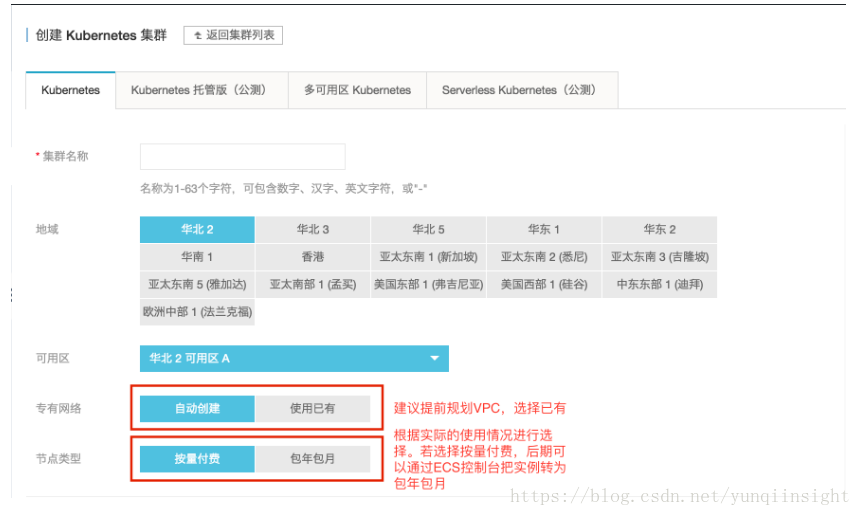The width and height of the screenshot is (861, 516).
Task: Select 亚太东南 3 (吉隆坡) region
Action: click(659, 257)
